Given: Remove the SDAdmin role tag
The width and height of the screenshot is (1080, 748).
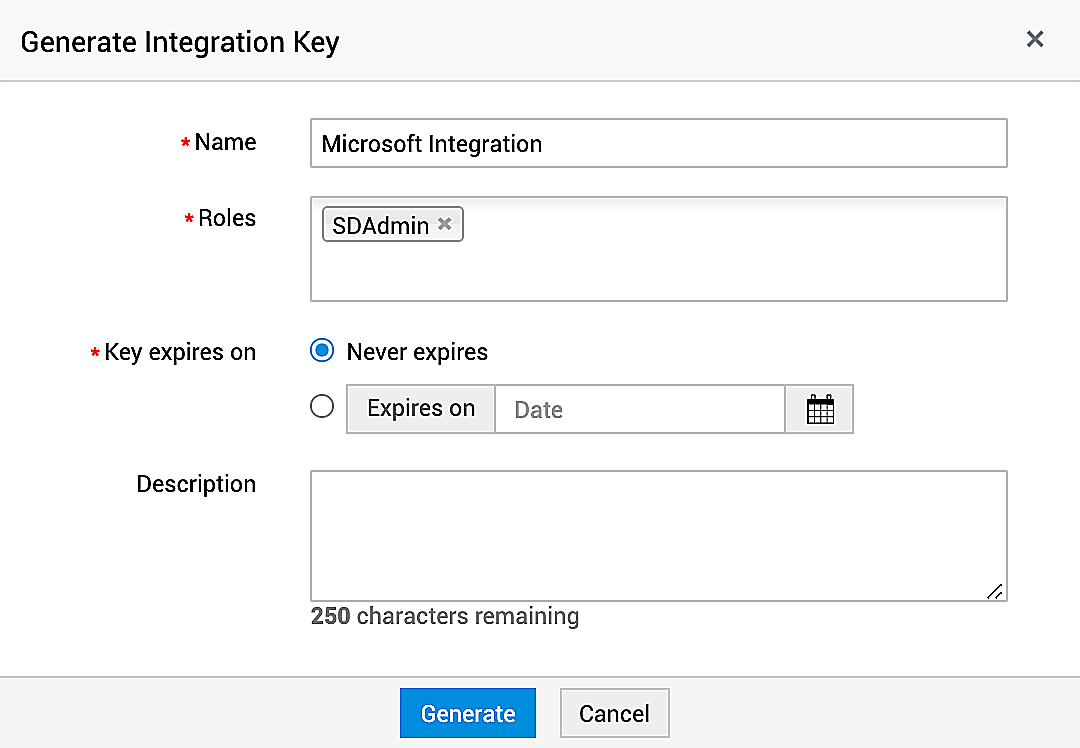Looking at the screenshot, I should point(445,224).
